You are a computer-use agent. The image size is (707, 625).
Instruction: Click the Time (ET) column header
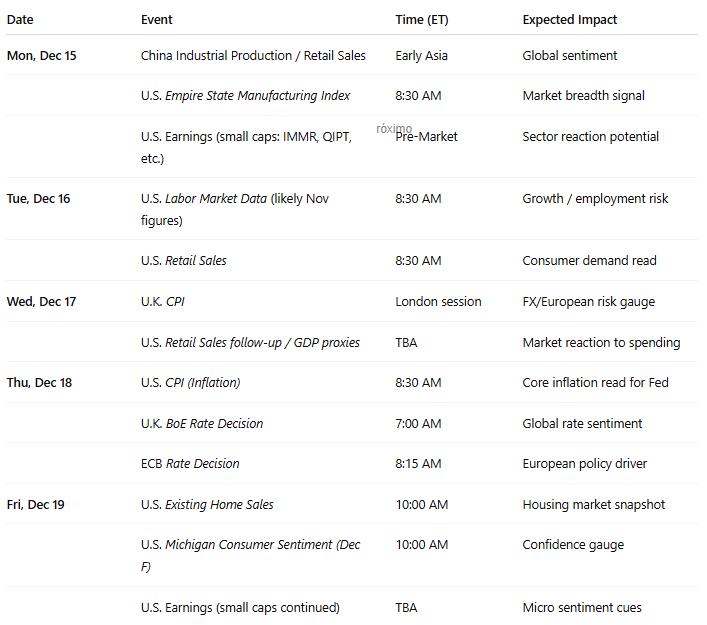(421, 19)
